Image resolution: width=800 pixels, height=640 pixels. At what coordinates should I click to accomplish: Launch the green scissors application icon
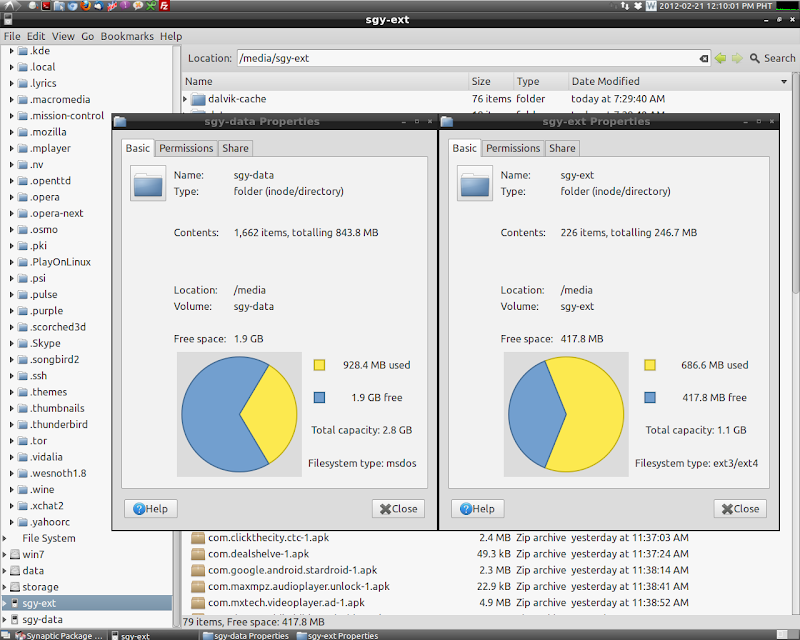[151, 6]
